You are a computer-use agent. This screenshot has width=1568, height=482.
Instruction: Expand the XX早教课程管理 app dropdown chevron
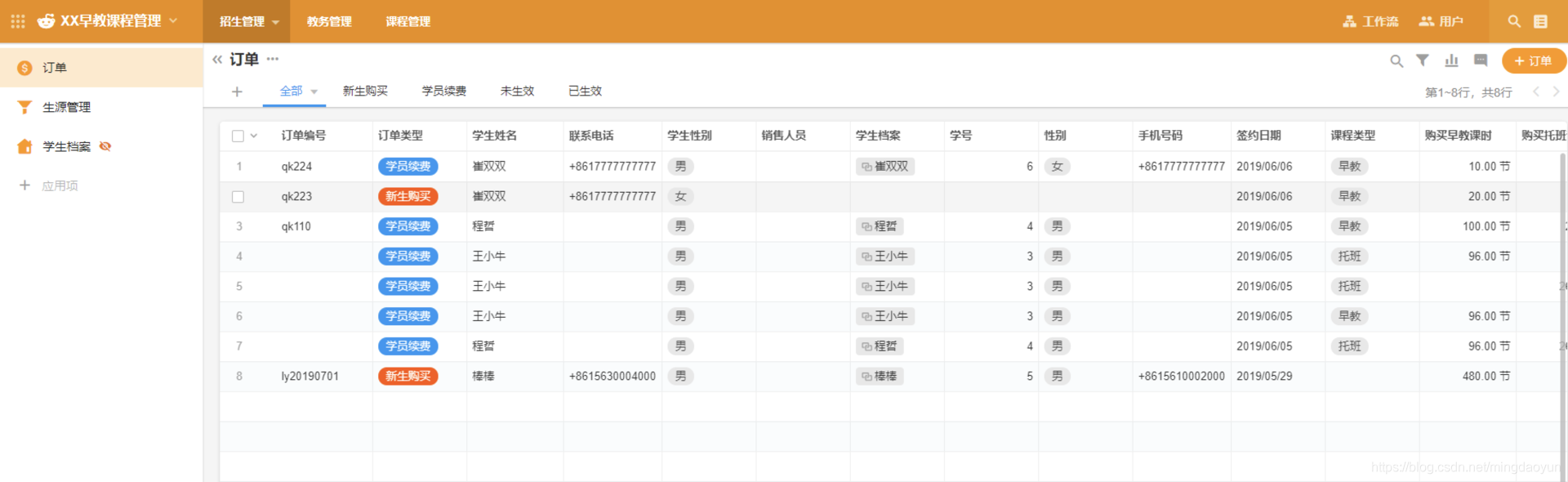(173, 20)
